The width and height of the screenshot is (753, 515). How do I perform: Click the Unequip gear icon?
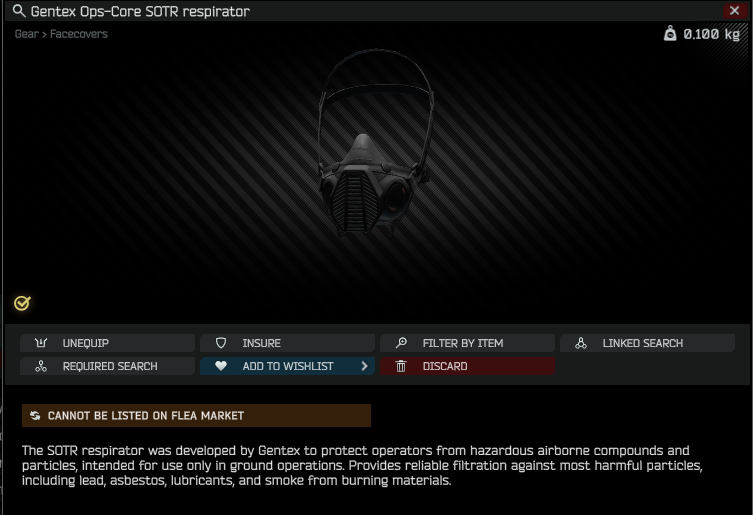(x=41, y=343)
